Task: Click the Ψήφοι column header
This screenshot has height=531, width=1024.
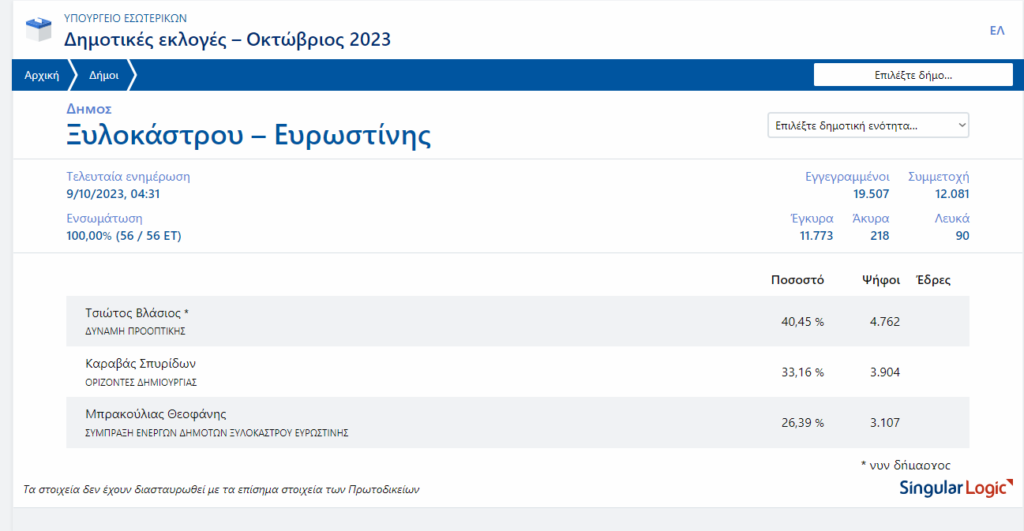Action: tap(880, 280)
